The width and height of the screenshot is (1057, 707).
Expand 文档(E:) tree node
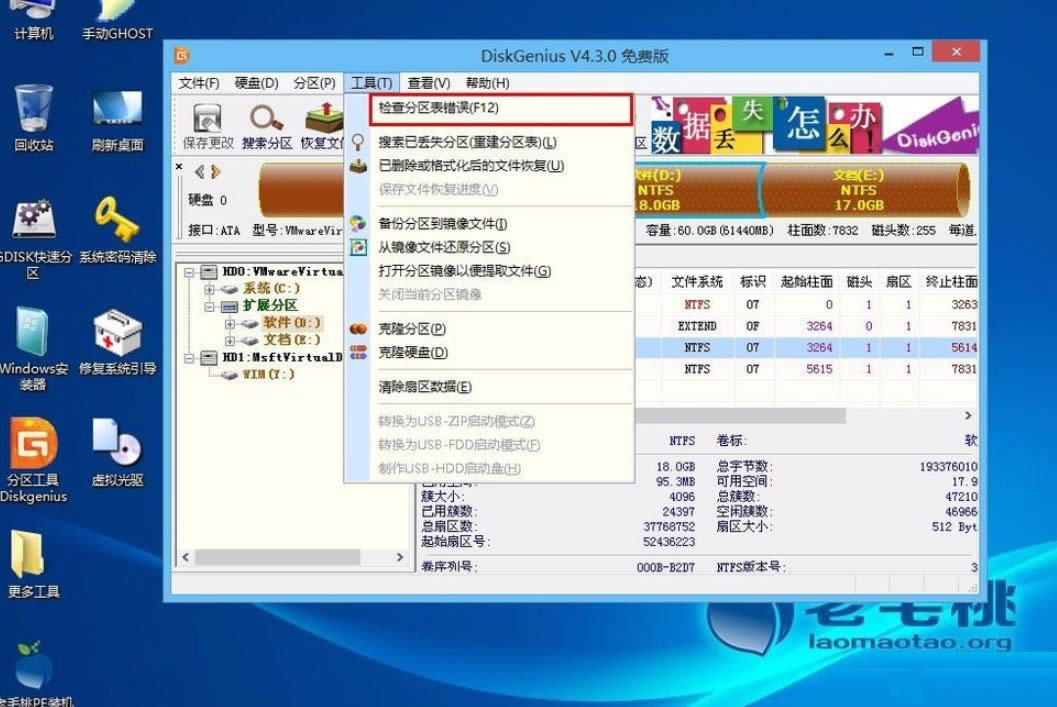(230, 340)
